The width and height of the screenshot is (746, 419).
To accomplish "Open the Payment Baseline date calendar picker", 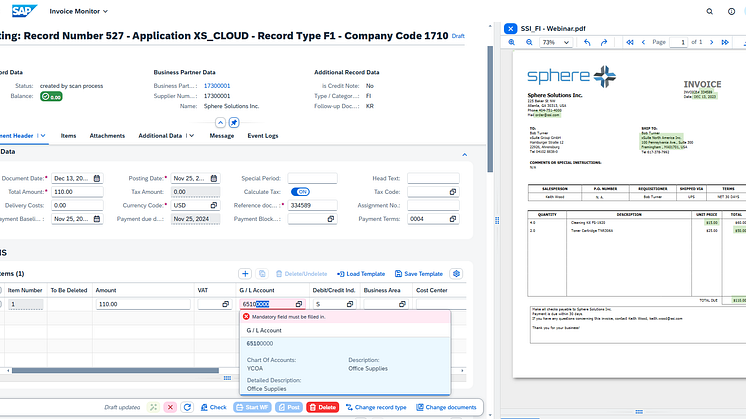I will [x=97, y=219].
